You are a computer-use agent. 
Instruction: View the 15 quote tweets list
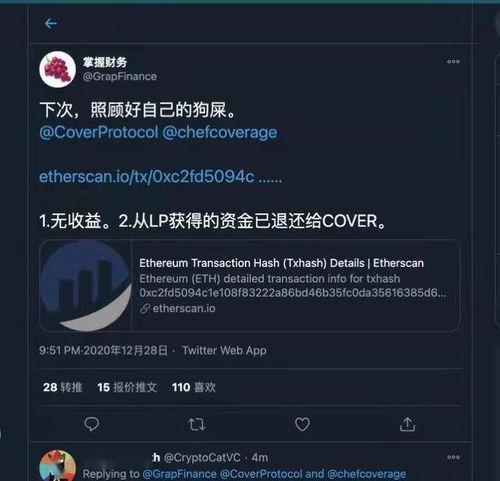(x=127, y=387)
